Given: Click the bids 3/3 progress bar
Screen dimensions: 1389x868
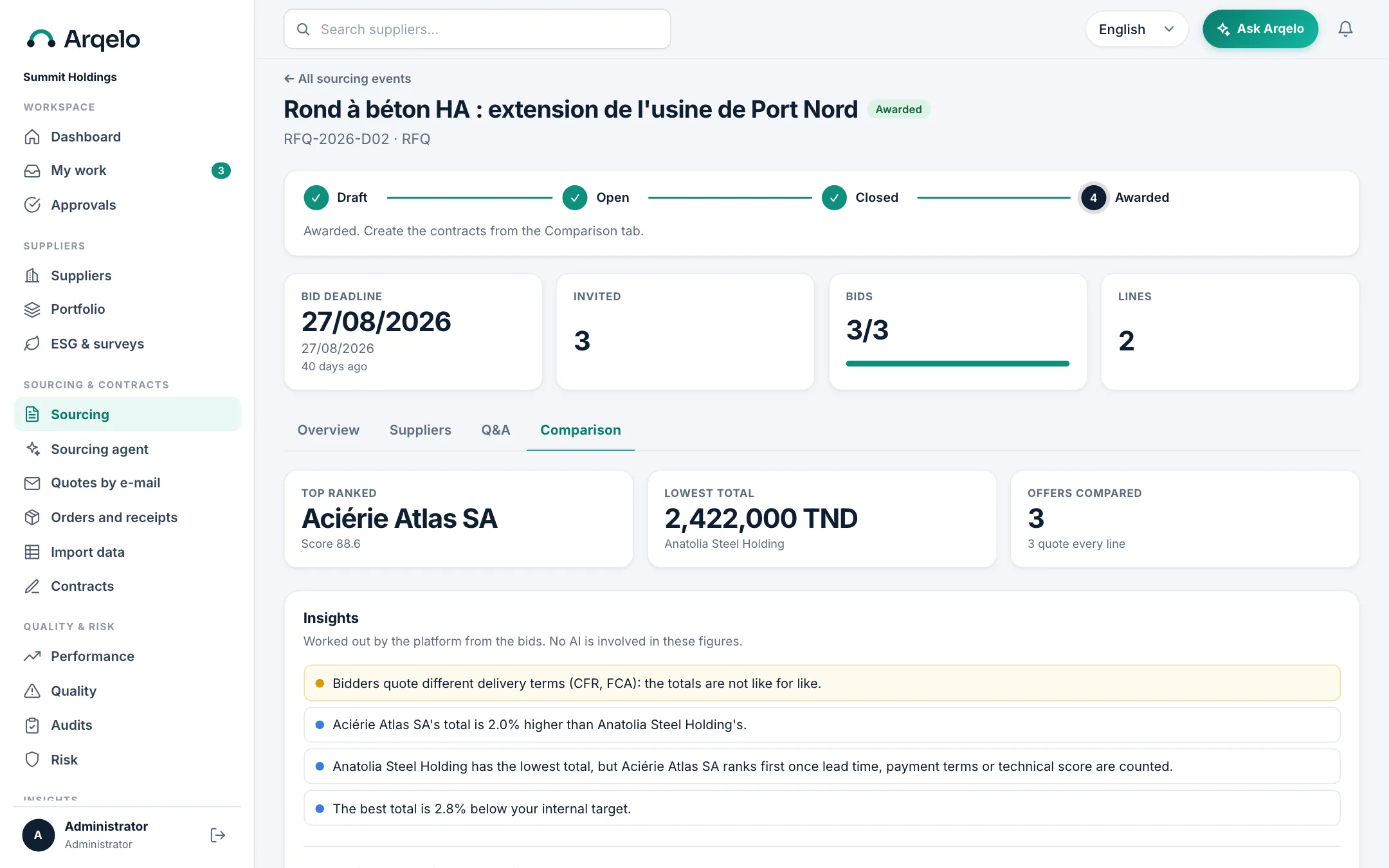Looking at the screenshot, I should click(958, 364).
